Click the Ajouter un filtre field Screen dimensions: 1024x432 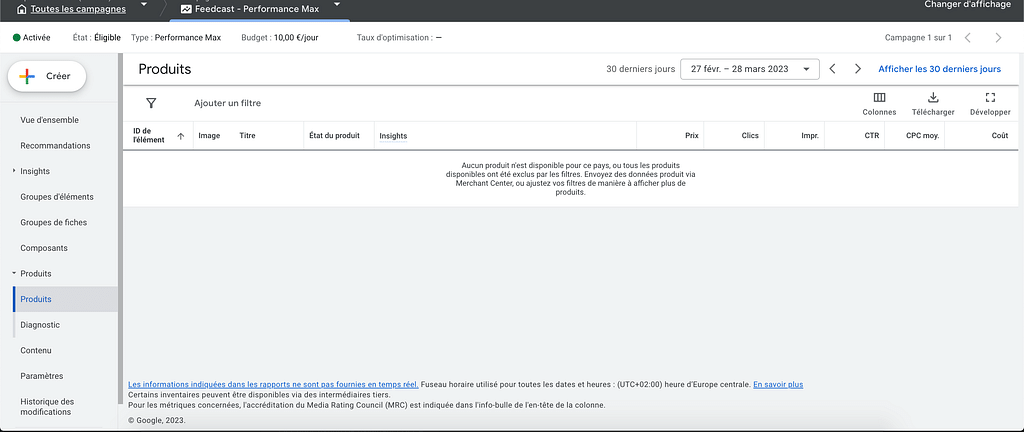[x=227, y=103]
